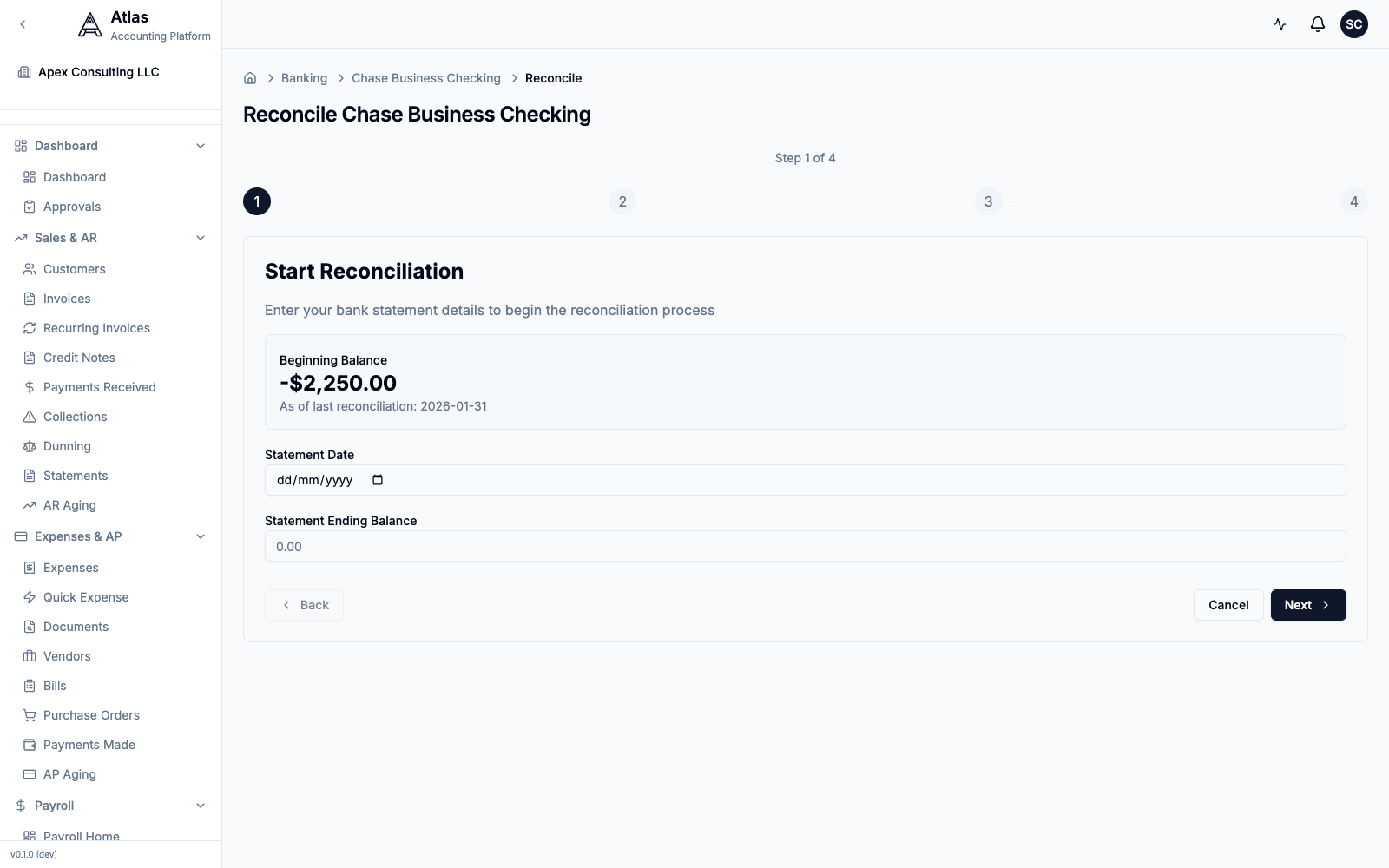Viewport: 1389px width, 868px height.
Task: Collapse the Dashboard section chevron
Action: point(201,146)
